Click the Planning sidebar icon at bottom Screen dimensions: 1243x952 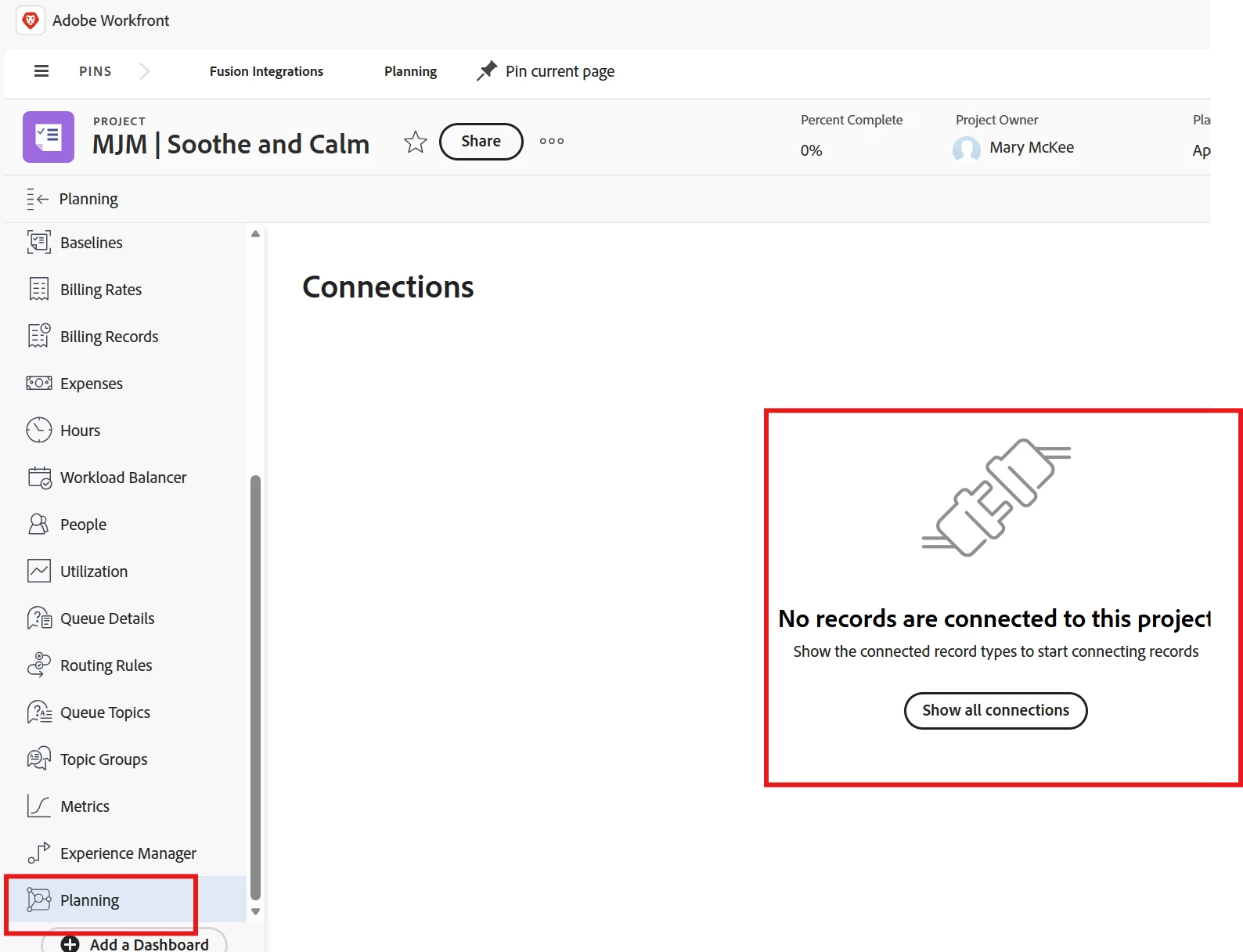tap(39, 900)
